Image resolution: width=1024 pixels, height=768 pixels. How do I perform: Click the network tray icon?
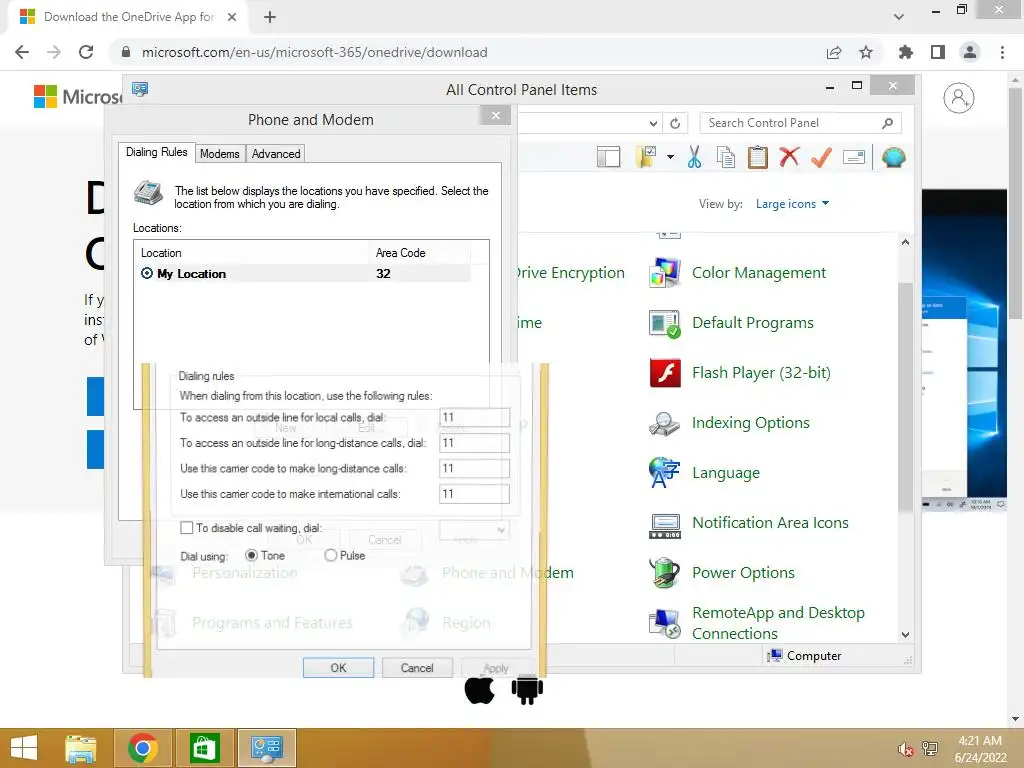pyautogui.click(x=930, y=748)
